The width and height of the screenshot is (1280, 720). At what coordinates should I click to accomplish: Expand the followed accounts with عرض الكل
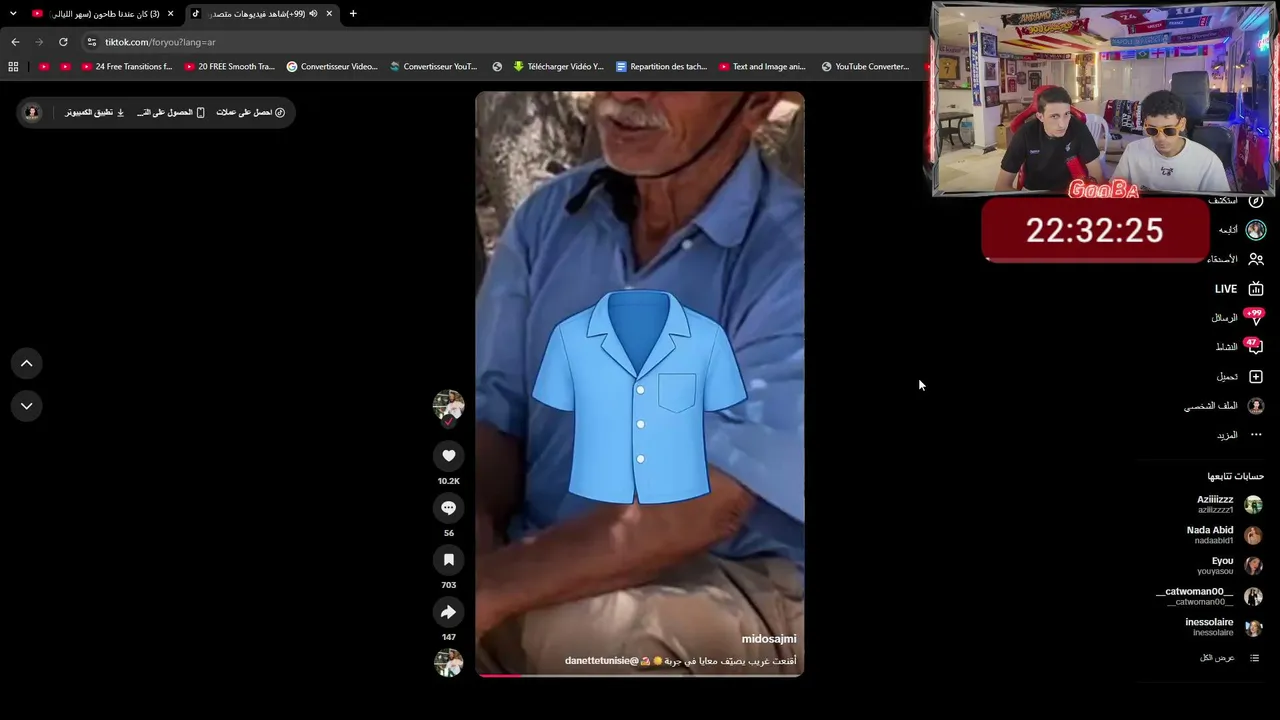[x=1229, y=658]
